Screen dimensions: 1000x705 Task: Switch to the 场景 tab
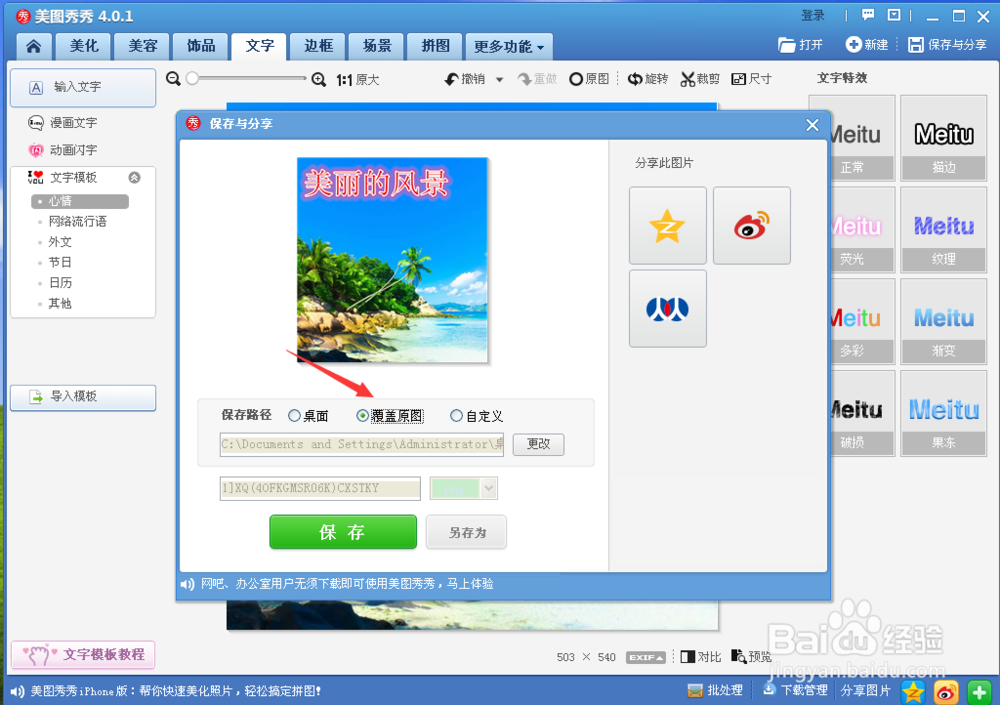[x=377, y=46]
